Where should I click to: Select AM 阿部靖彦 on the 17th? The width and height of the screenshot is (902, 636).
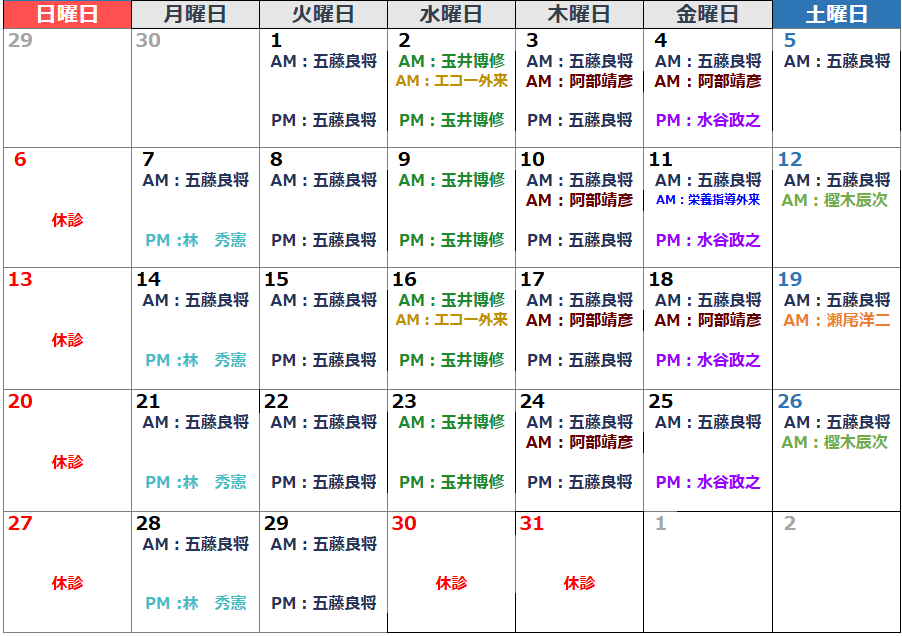(579, 320)
